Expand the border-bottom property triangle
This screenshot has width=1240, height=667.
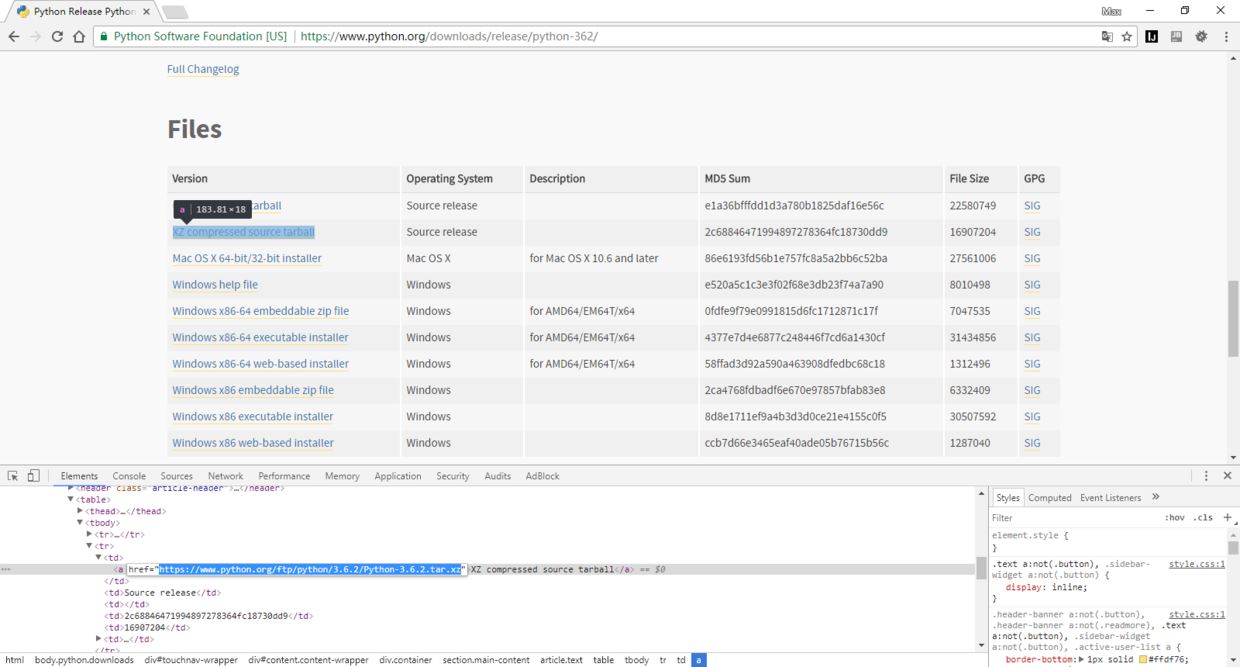[1081, 660]
